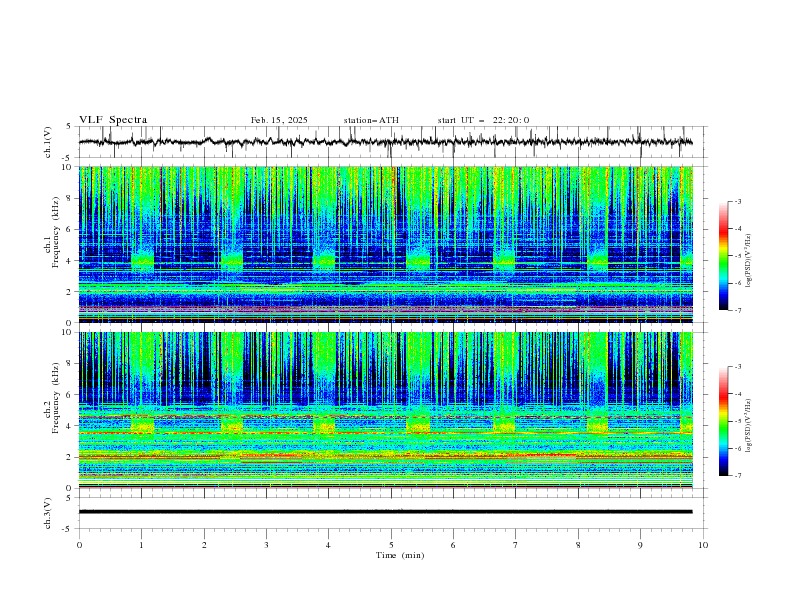Select the date text "Feb. 15, 2025"
The height and width of the screenshot is (612, 792).
coord(279,120)
